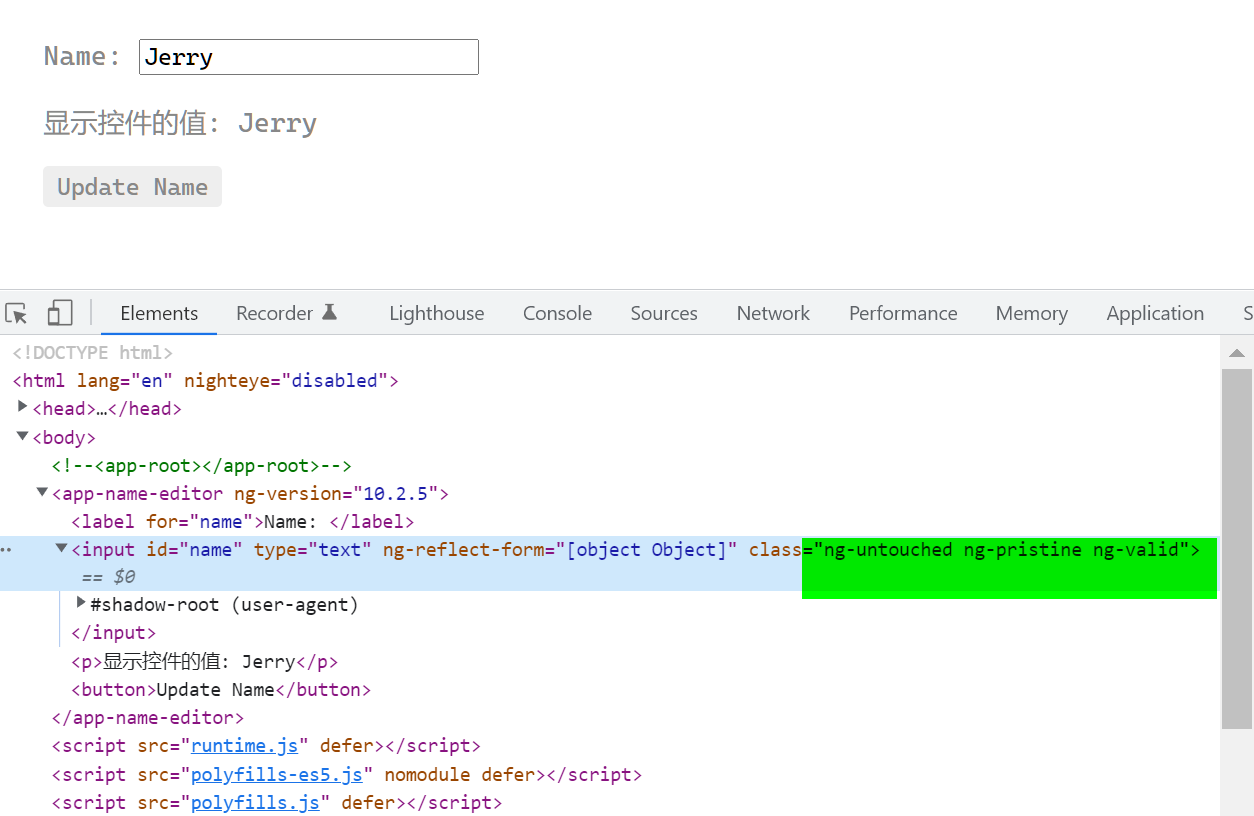Collapse the body element node
Viewport: 1254px width, 816px height.
click(x=23, y=436)
